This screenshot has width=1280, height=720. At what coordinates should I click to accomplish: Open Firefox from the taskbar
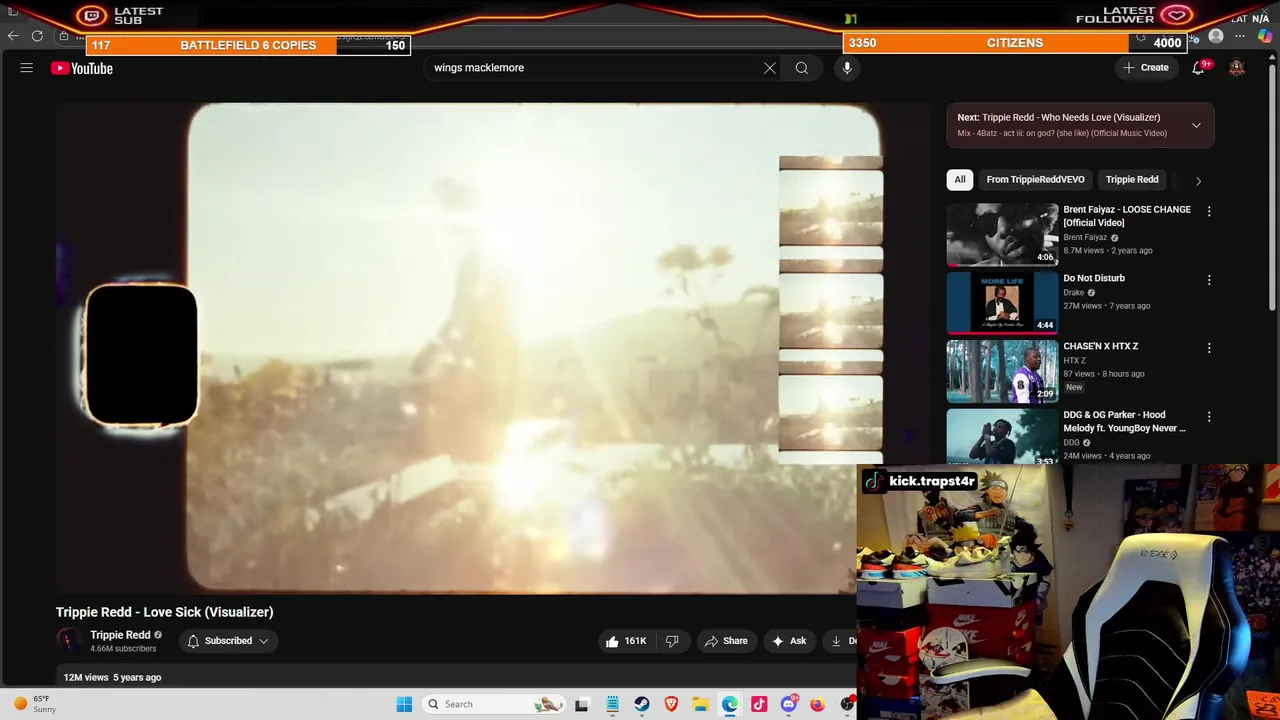[818, 704]
